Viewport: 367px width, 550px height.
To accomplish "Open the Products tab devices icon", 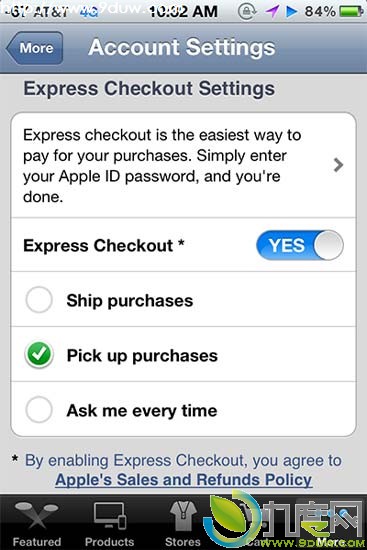I will click(109, 516).
